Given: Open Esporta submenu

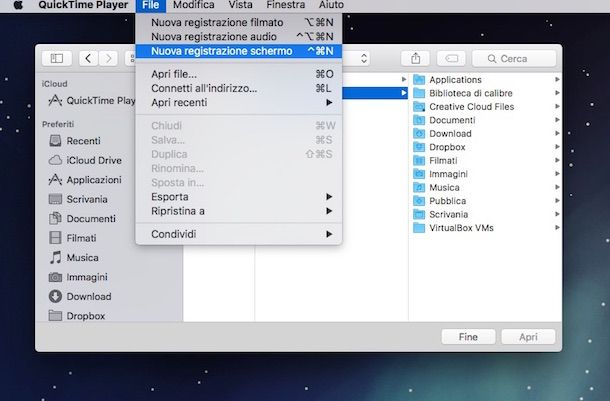Looking at the screenshot, I should (239, 197).
